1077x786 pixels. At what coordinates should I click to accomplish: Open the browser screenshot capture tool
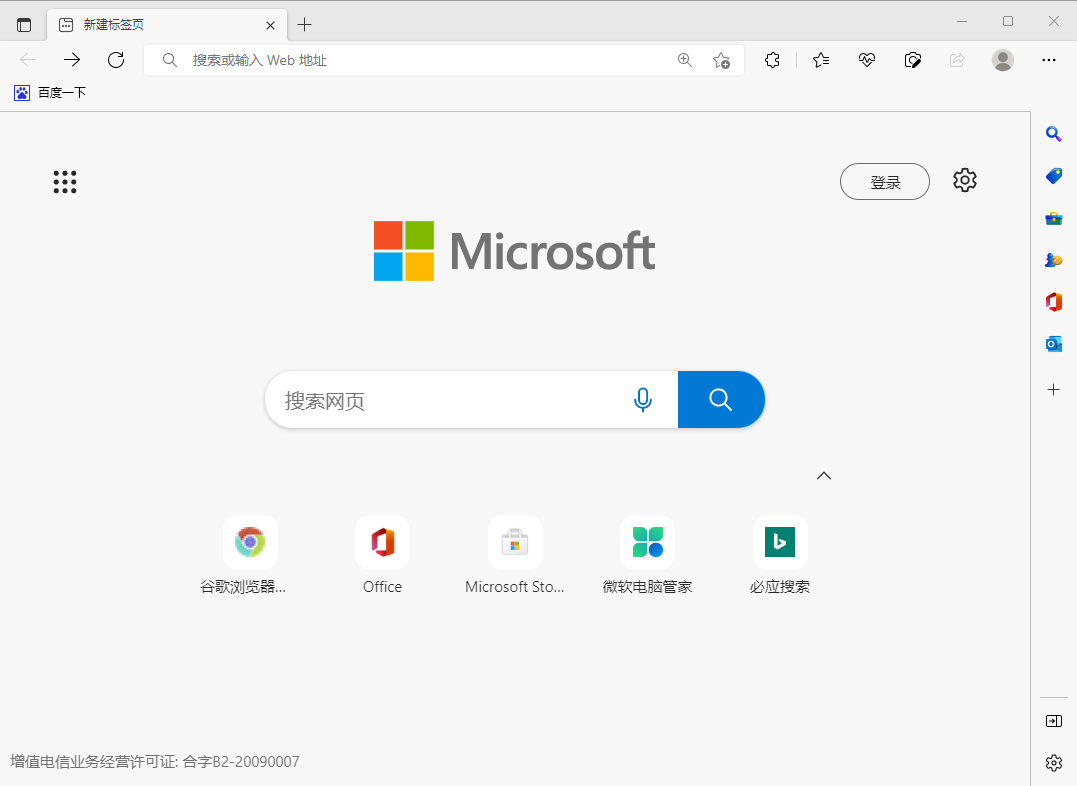(x=913, y=60)
